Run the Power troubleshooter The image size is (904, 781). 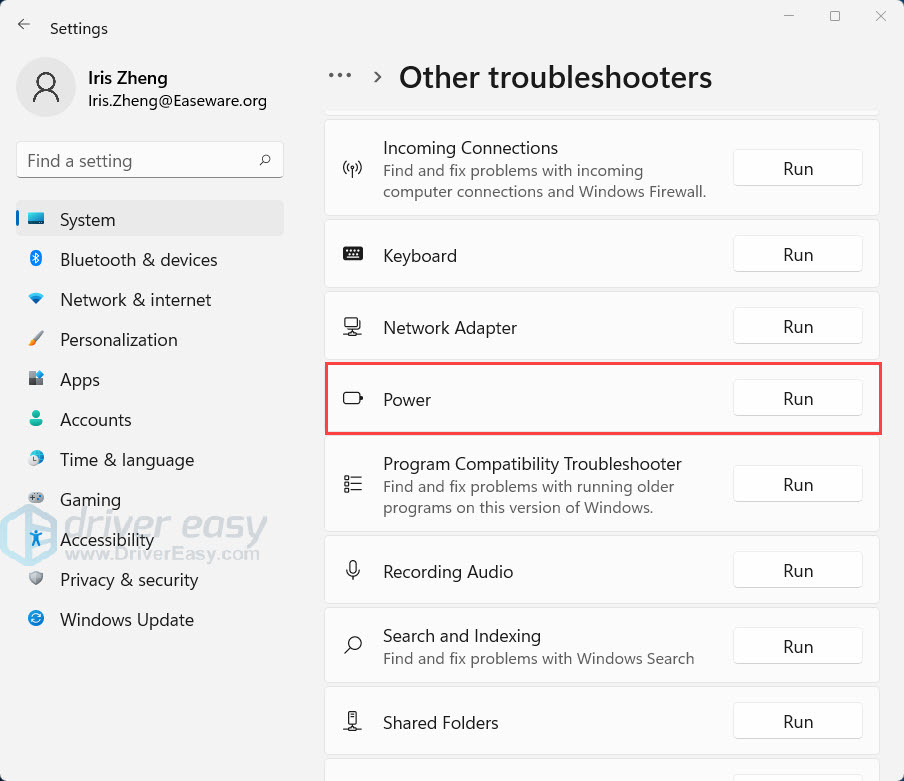(x=797, y=398)
